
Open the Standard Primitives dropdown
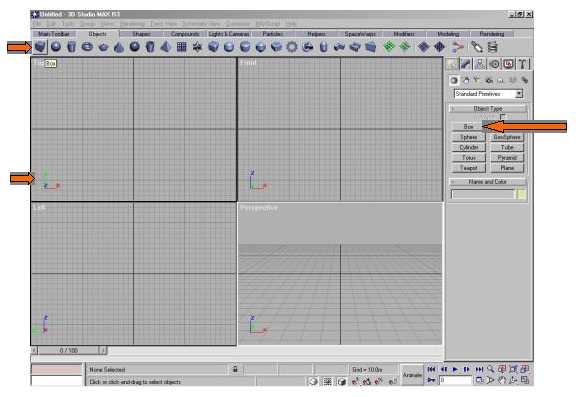pyautogui.click(x=488, y=94)
